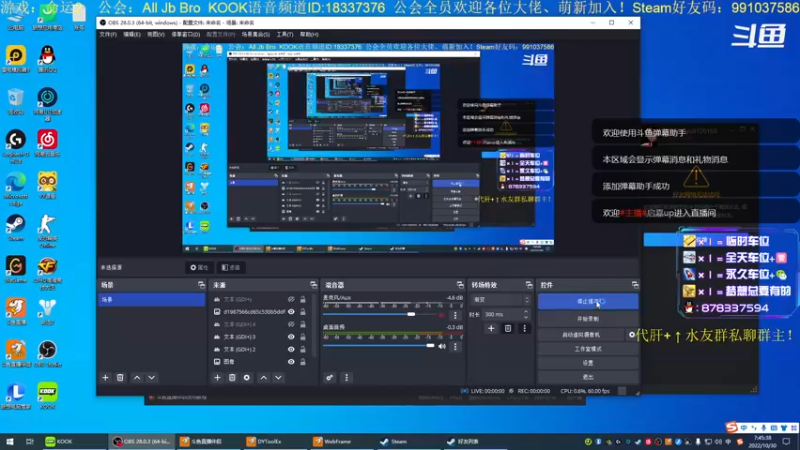Open source properties gear in 来源 panel footer
Viewport: 800px width, 450px height.
point(247,378)
